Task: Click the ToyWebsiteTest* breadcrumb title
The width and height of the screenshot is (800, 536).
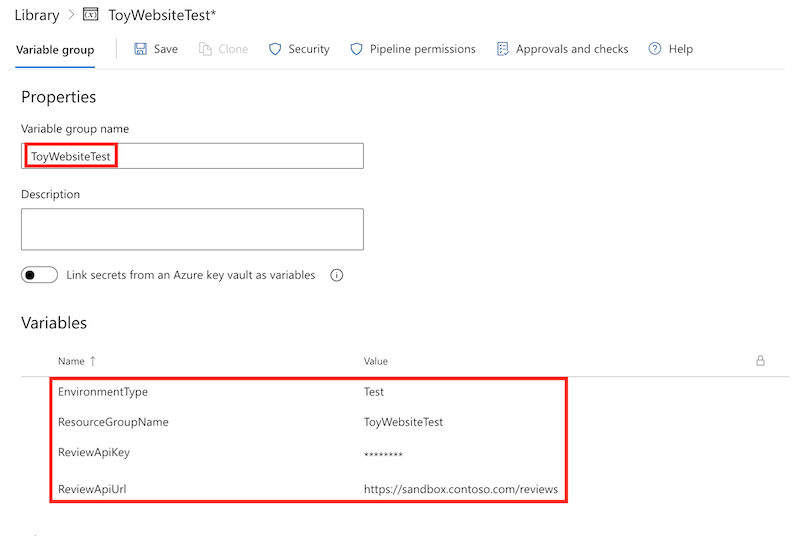Action: tap(162, 15)
